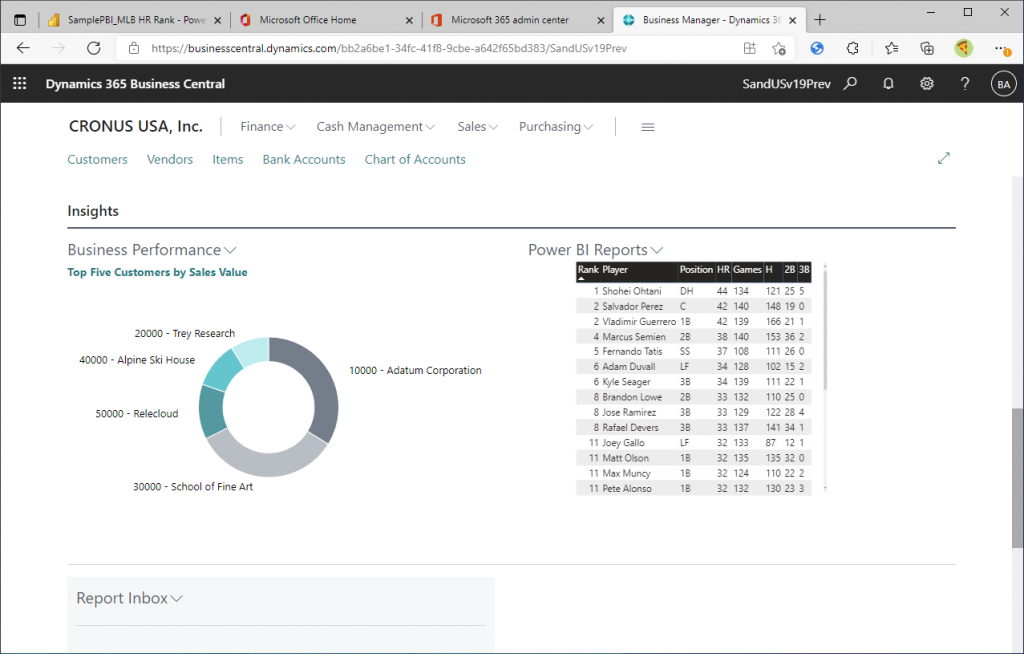Select the Vladimir Guerrero row

[694, 321]
